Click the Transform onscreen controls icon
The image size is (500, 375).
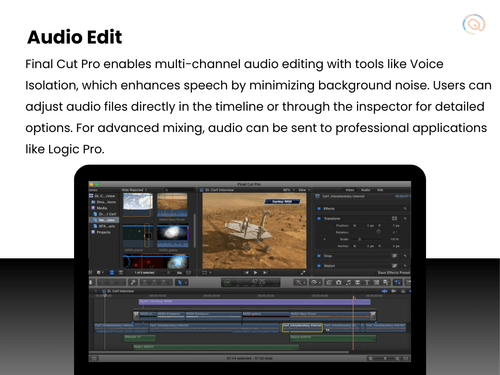(395, 218)
